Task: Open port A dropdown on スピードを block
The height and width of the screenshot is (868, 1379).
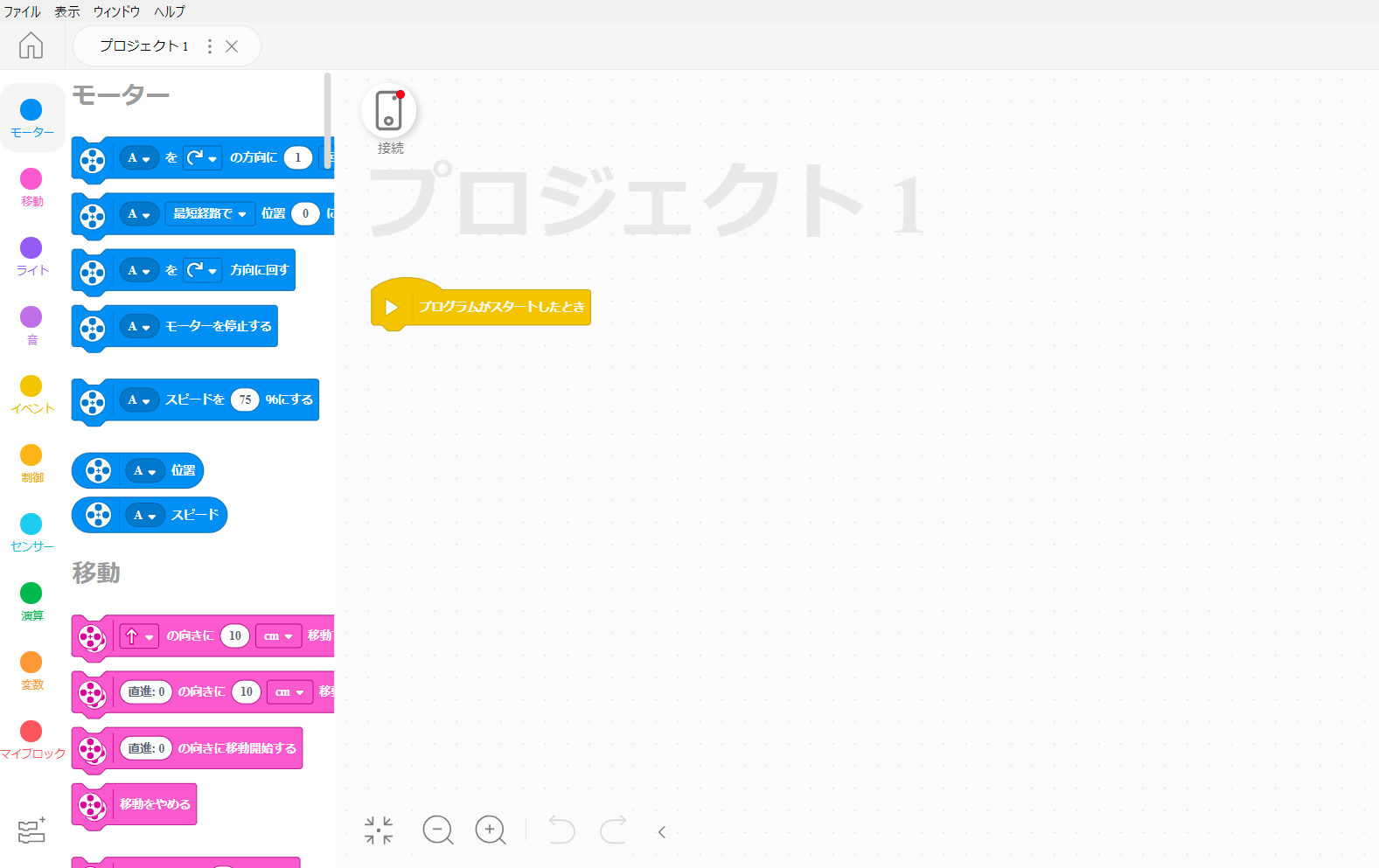Action: coord(139,400)
